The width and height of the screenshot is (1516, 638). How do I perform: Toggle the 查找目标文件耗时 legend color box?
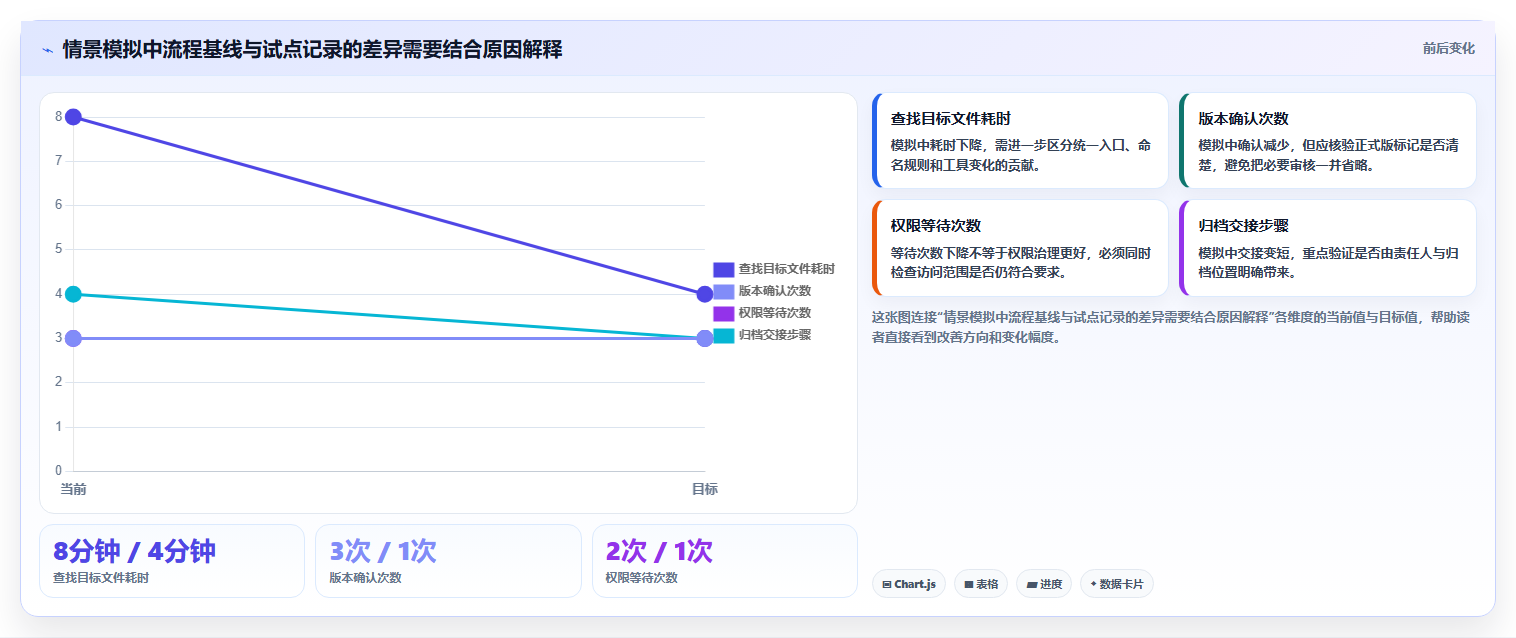pyautogui.click(x=724, y=269)
